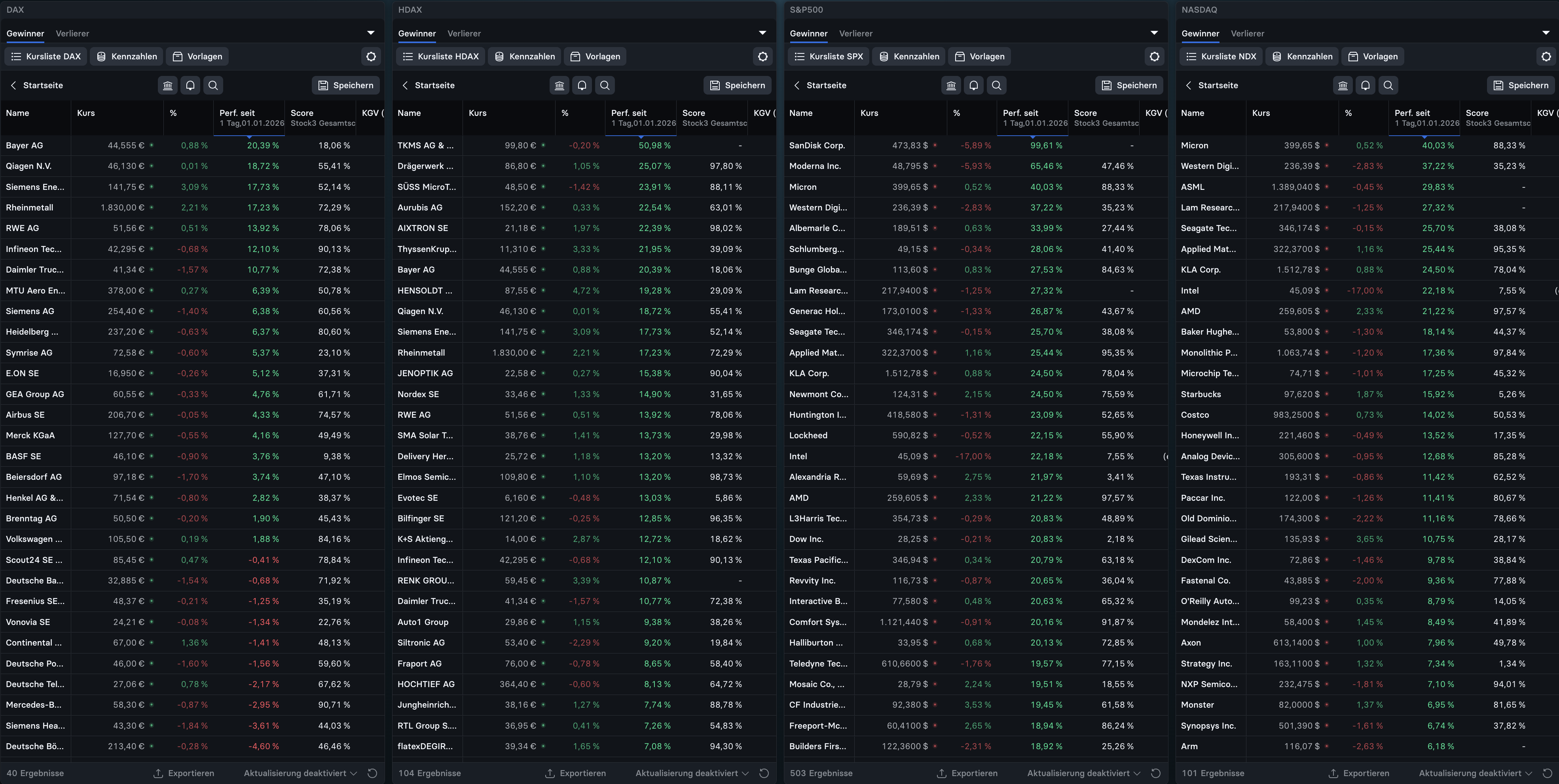
Task: Click the search magnifier in S&P500 panel
Action: (996, 85)
